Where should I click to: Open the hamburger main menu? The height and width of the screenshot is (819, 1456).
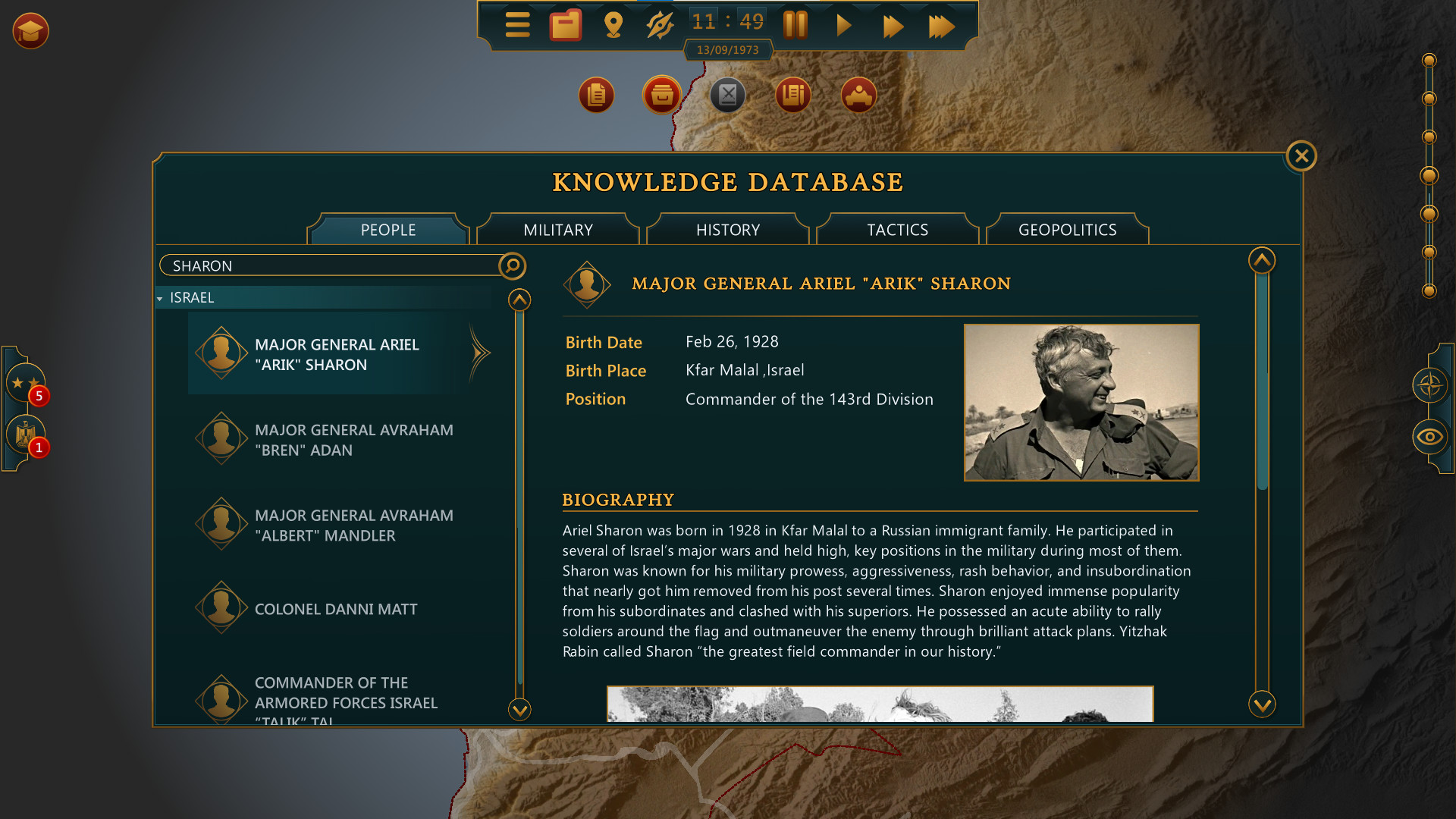click(x=518, y=25)
